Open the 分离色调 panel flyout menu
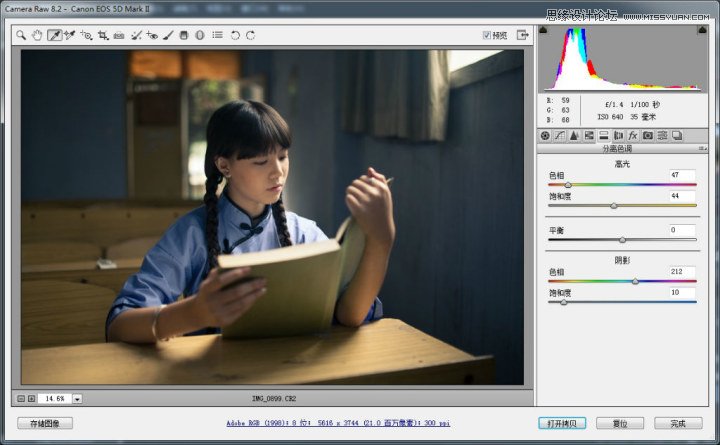This screenshot has height=445, width=720. click(703, 148)
